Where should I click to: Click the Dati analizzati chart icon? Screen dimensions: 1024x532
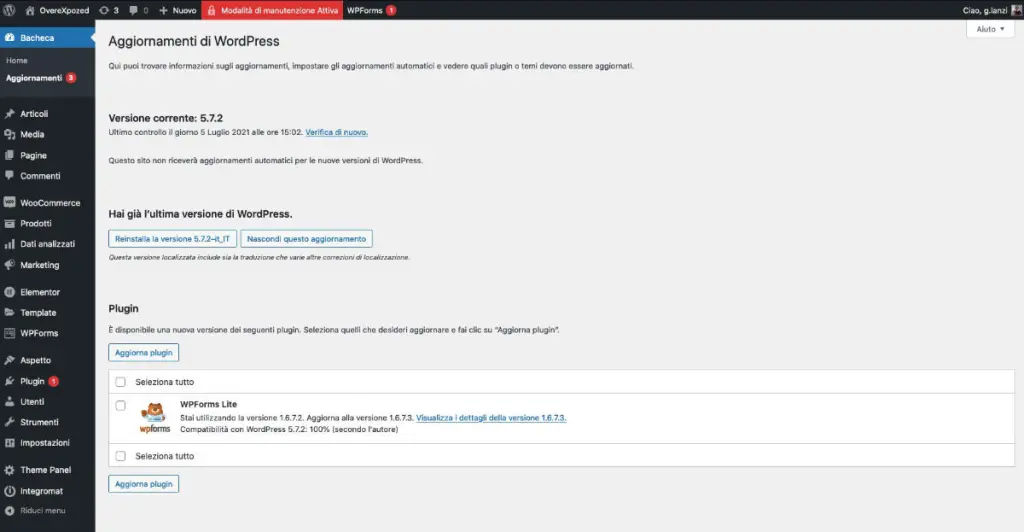coord(9,244)
